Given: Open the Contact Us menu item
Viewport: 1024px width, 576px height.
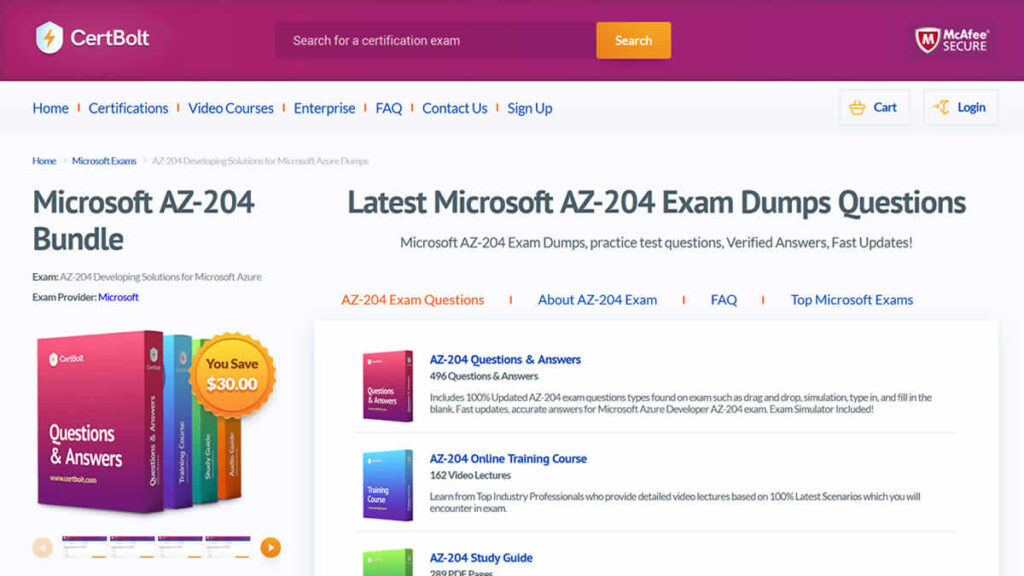Looking at the screenshot, I should (455, 108).
